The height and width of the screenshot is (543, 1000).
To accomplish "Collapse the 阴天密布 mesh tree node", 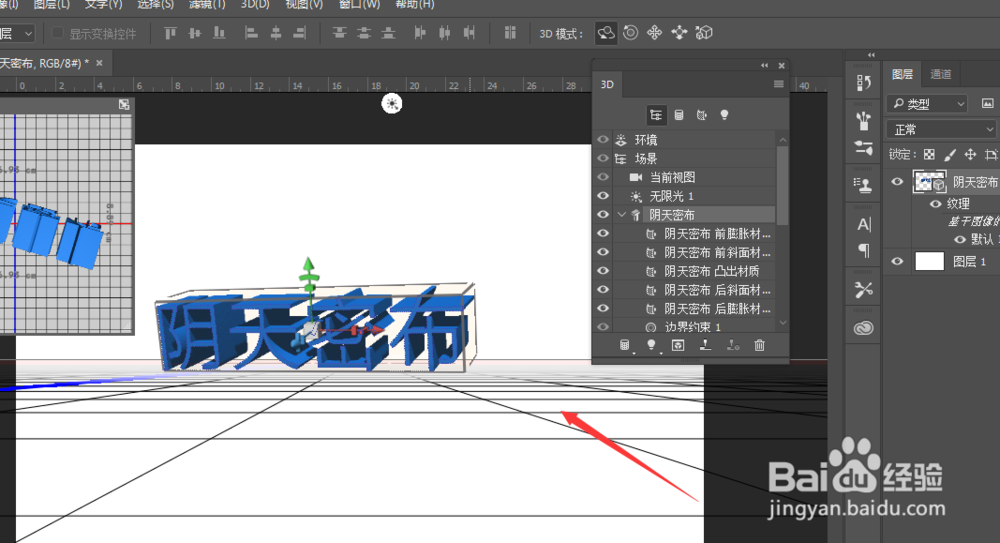I will coord(622,215).
